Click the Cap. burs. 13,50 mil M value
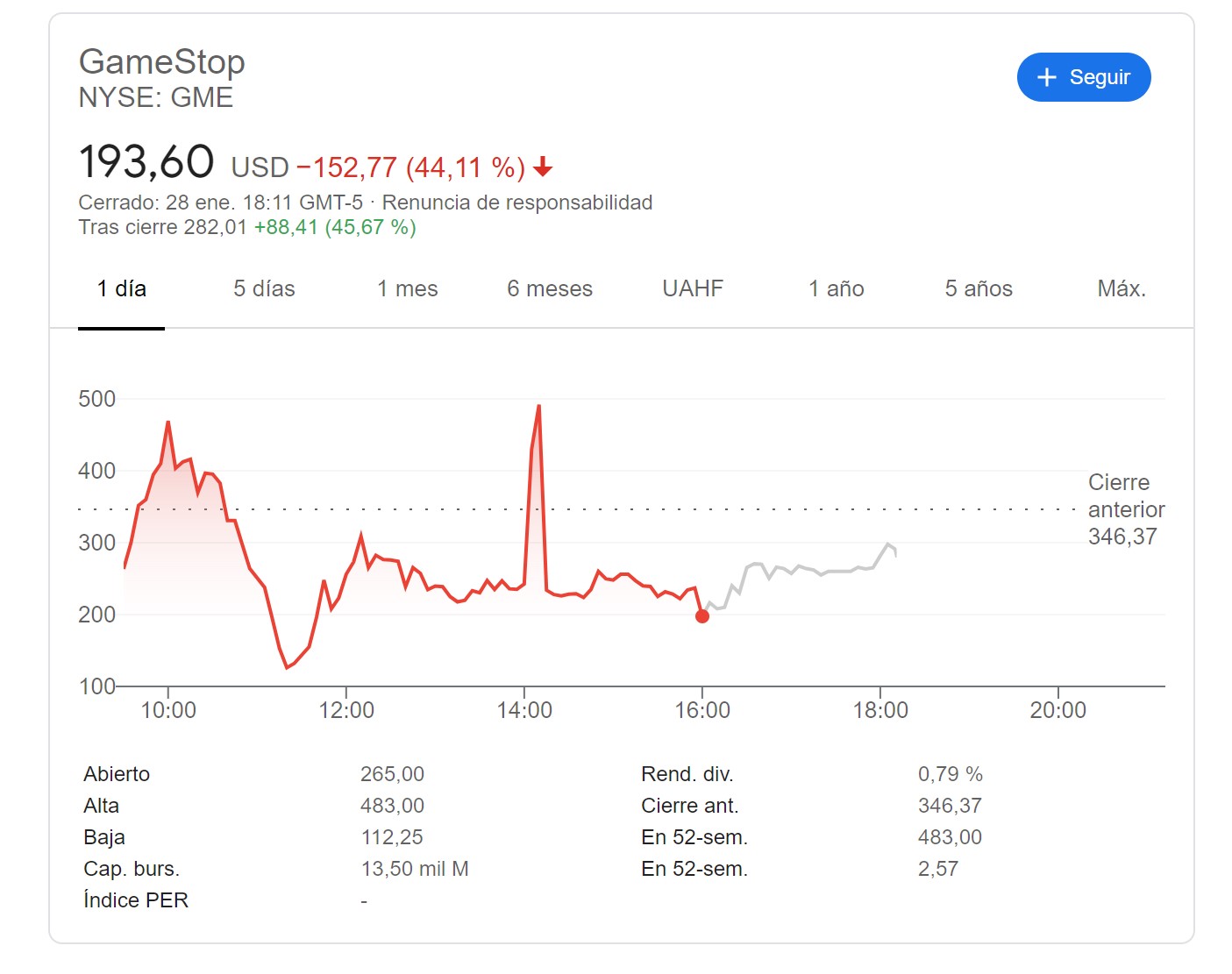 point(415,869)
